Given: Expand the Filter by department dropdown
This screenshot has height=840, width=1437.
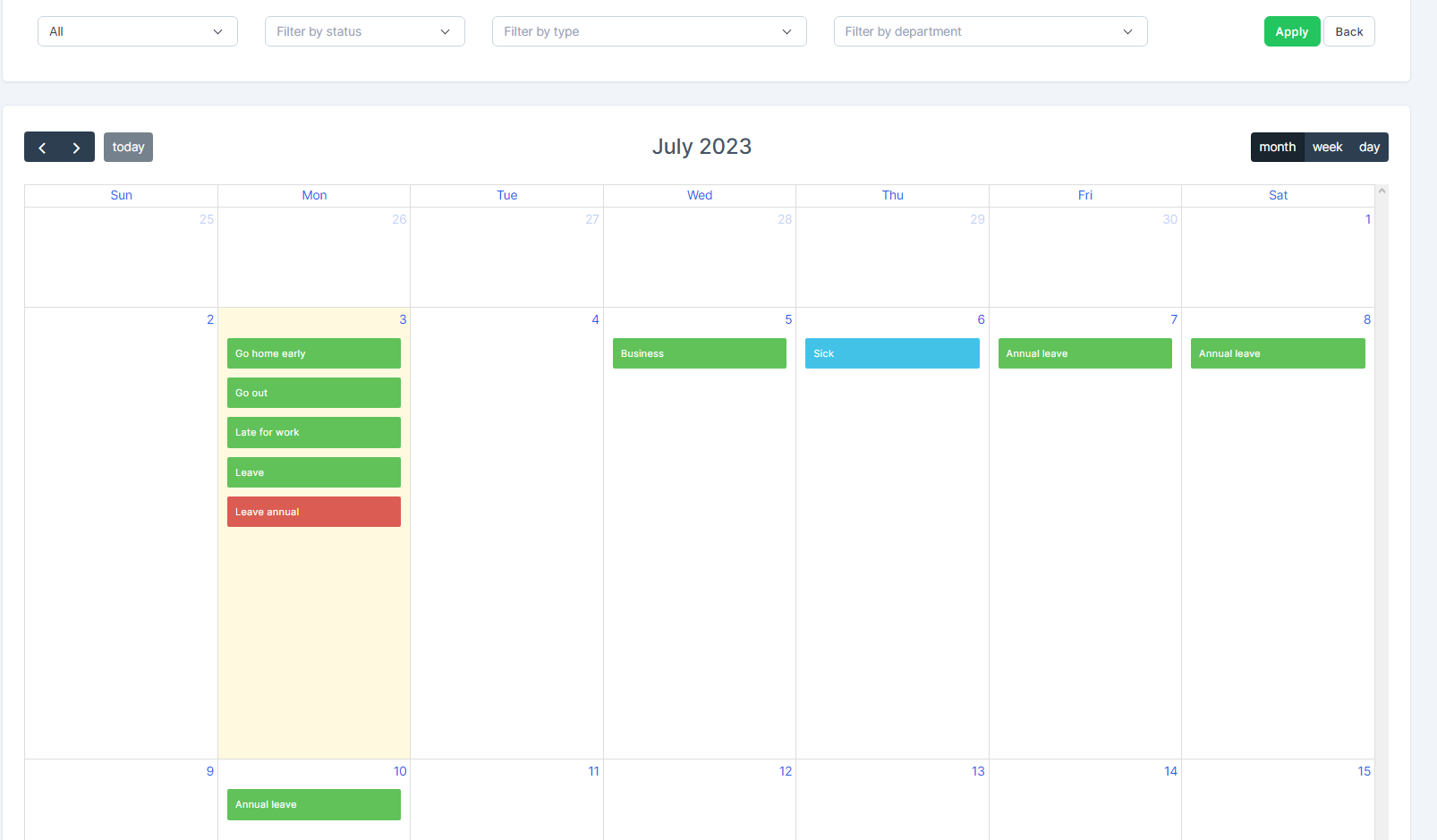Looking at the screenshot, I should coord(990,31).
